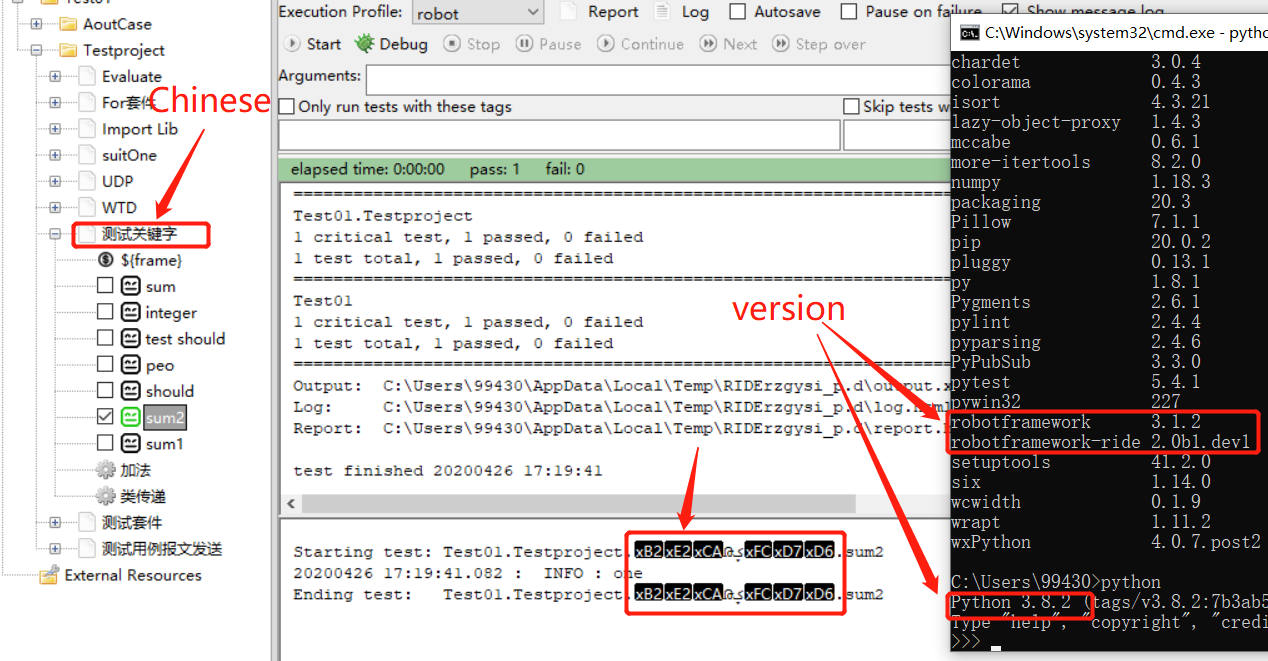Click the ${frame} variable icon
Viewport: 1268px width, 661px height.
[x=106, y=259]
